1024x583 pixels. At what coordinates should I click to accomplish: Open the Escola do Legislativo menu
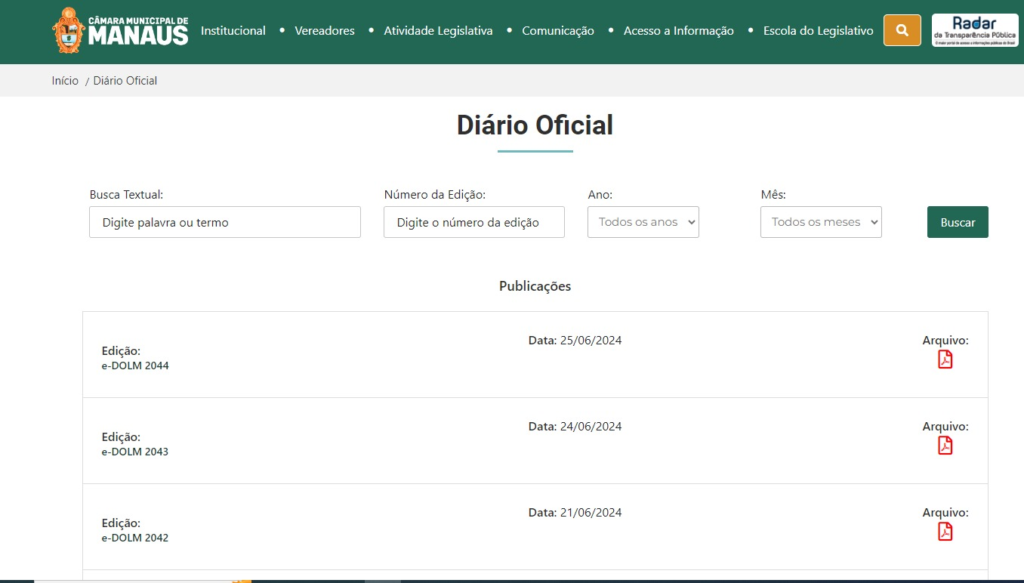[818, 31]
